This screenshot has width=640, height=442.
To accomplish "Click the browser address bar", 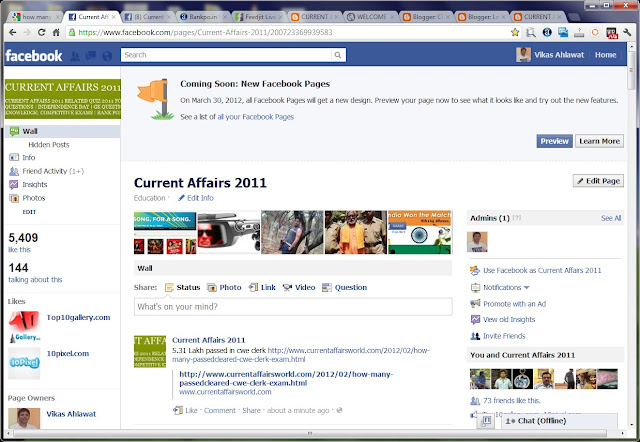I will coord(288,32).
